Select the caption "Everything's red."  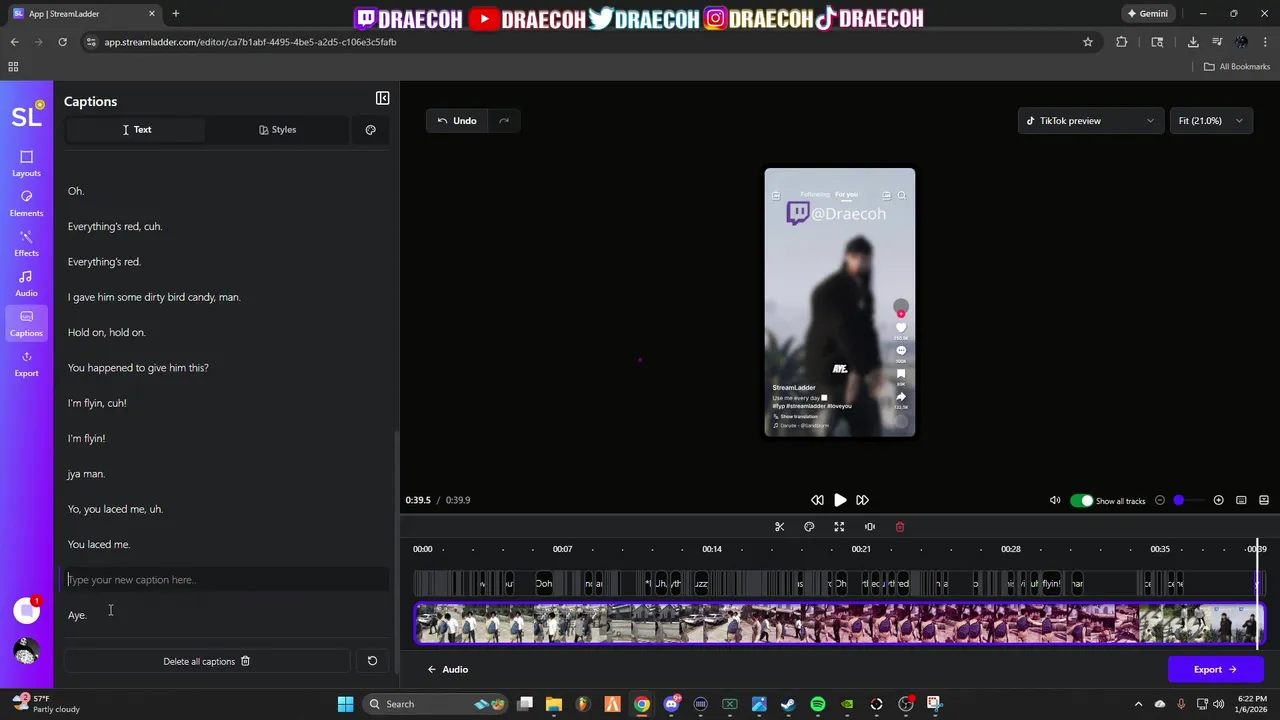pyautogui.click(x=104, y=262)
